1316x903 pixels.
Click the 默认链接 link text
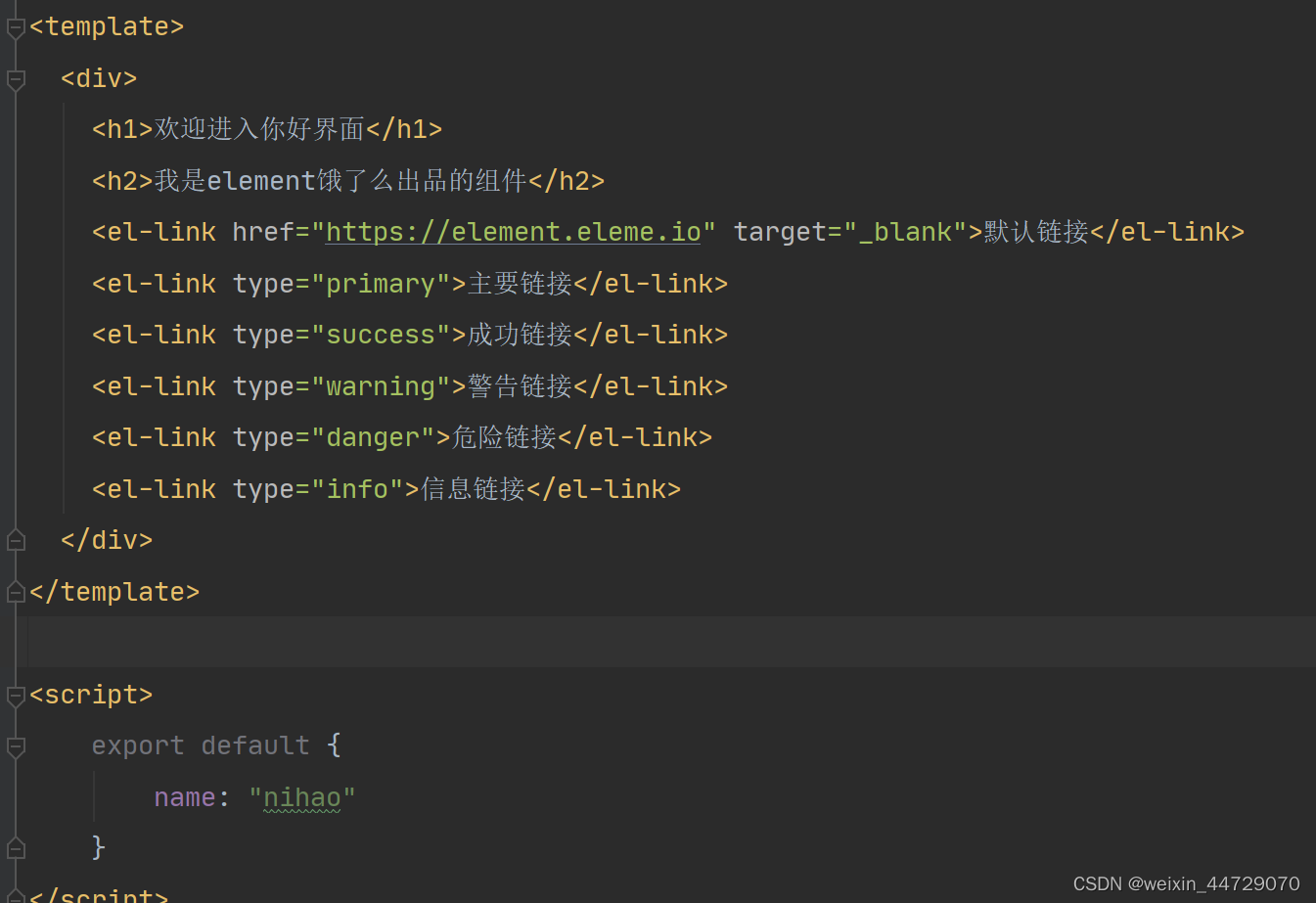(x=1036, y=232)
